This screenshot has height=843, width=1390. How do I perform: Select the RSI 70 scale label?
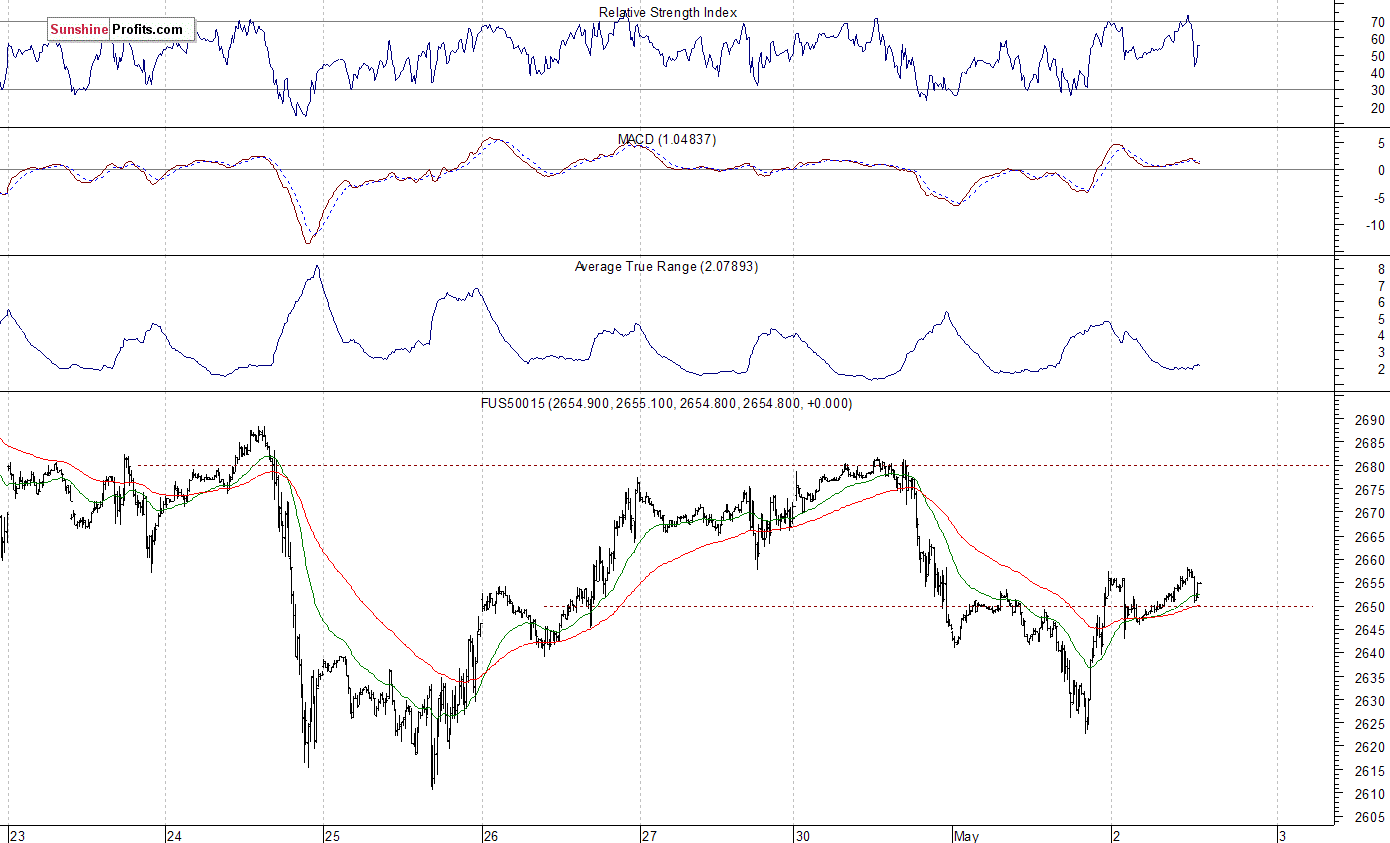(x=1377, y=22)
